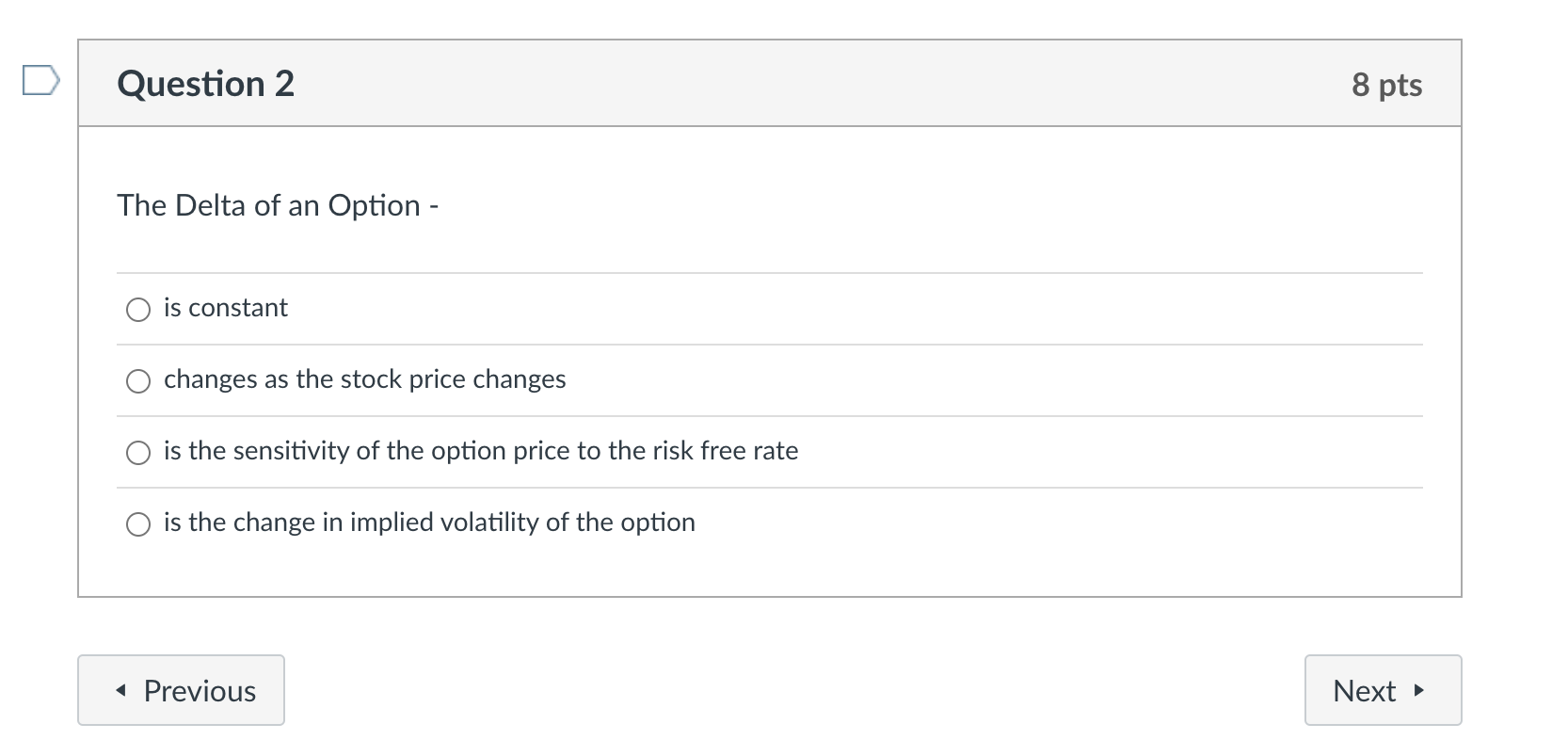Click the '8 pts' points label
The height and width of the screenshot is (740, 1568).
[1386, 85]
